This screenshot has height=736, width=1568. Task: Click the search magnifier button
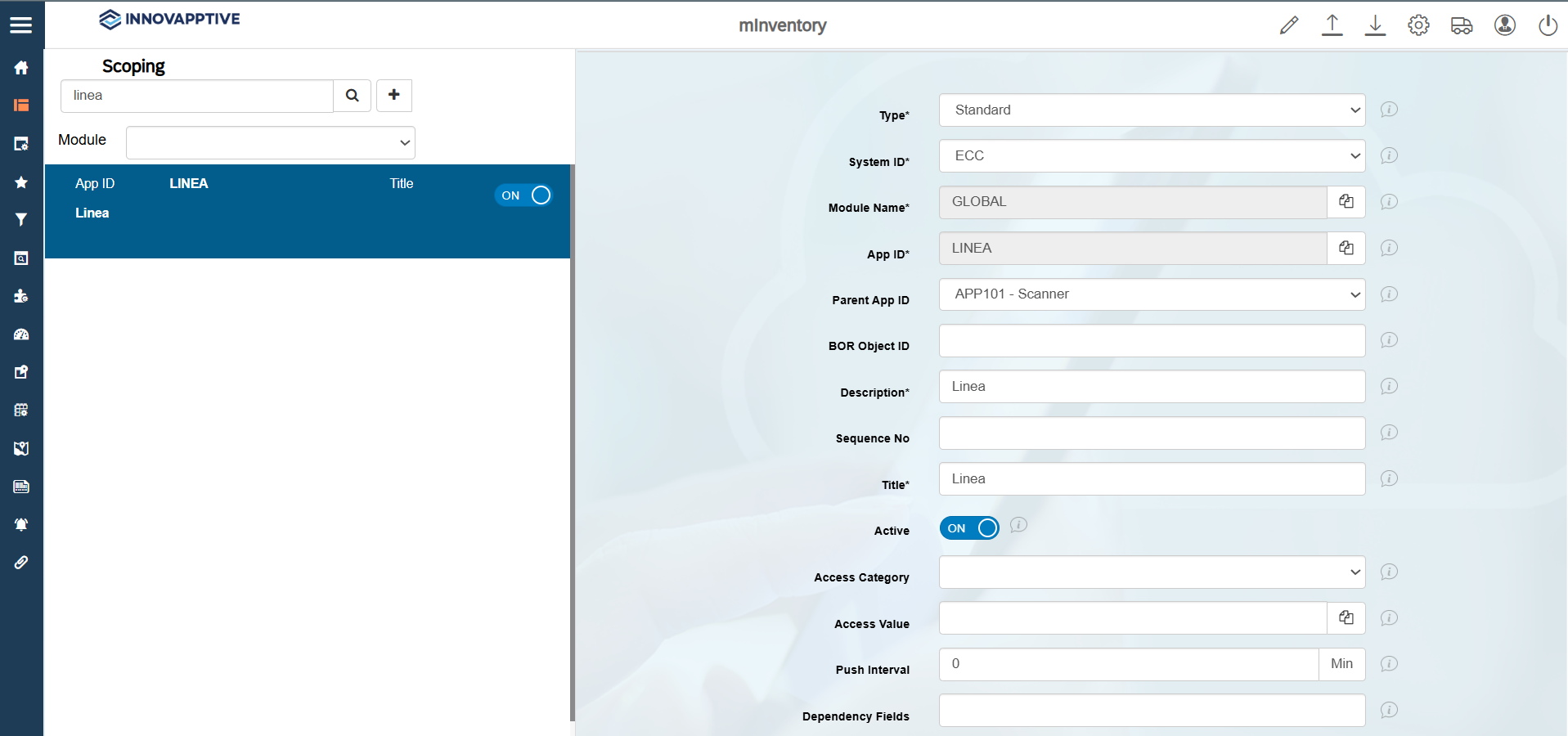click(x=353, y=96)
